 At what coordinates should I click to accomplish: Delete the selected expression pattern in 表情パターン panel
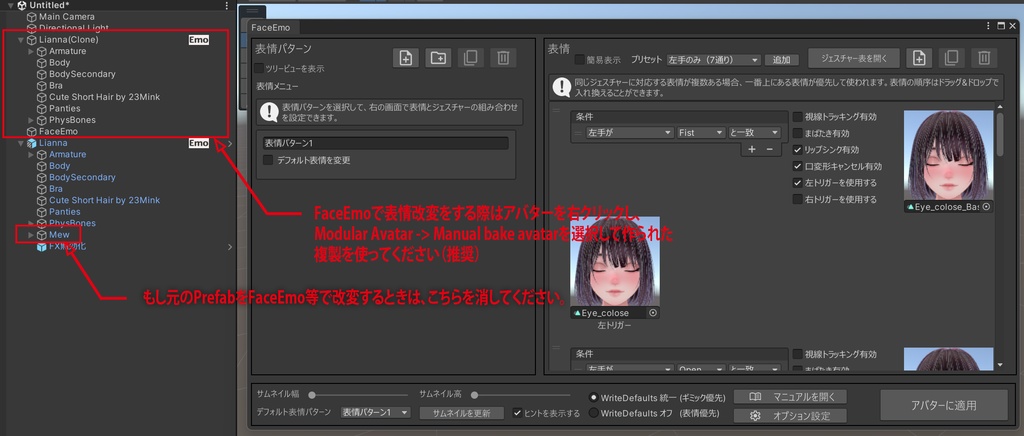coord(503,58)
